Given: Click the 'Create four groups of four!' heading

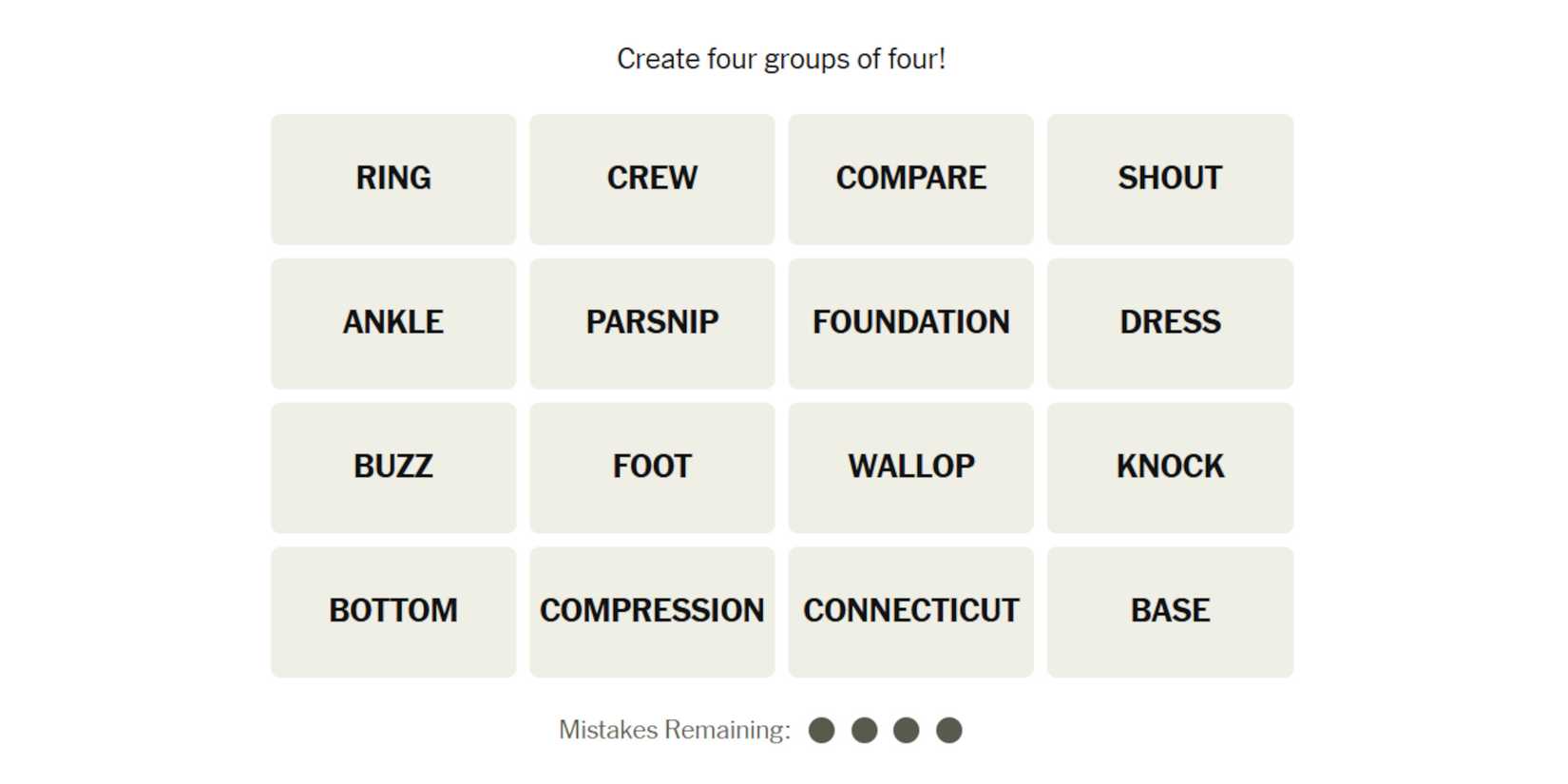Looking at the screenshot, I should 781,59.
